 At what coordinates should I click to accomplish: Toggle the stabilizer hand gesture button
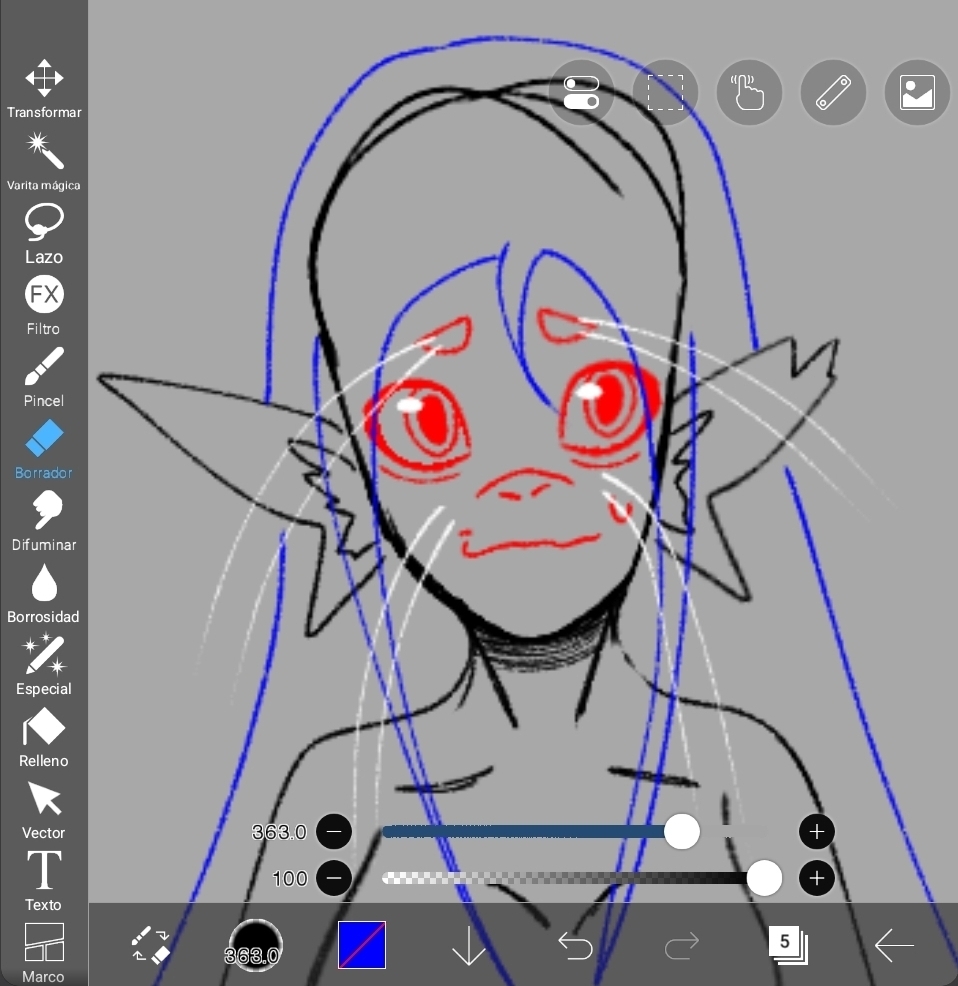[749, 93]
